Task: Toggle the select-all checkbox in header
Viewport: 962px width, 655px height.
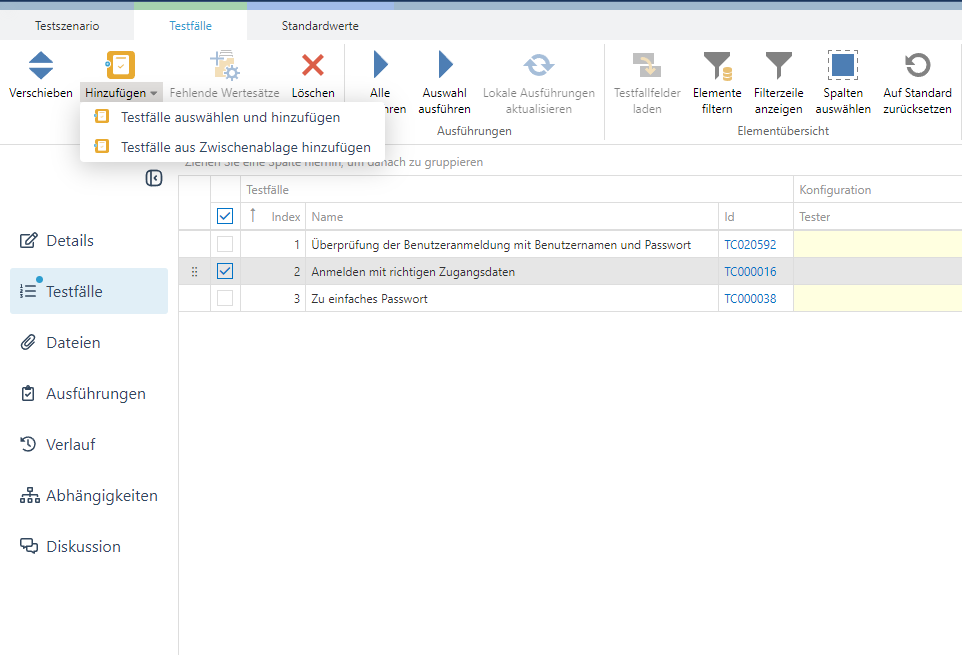Action: (225, 216)
